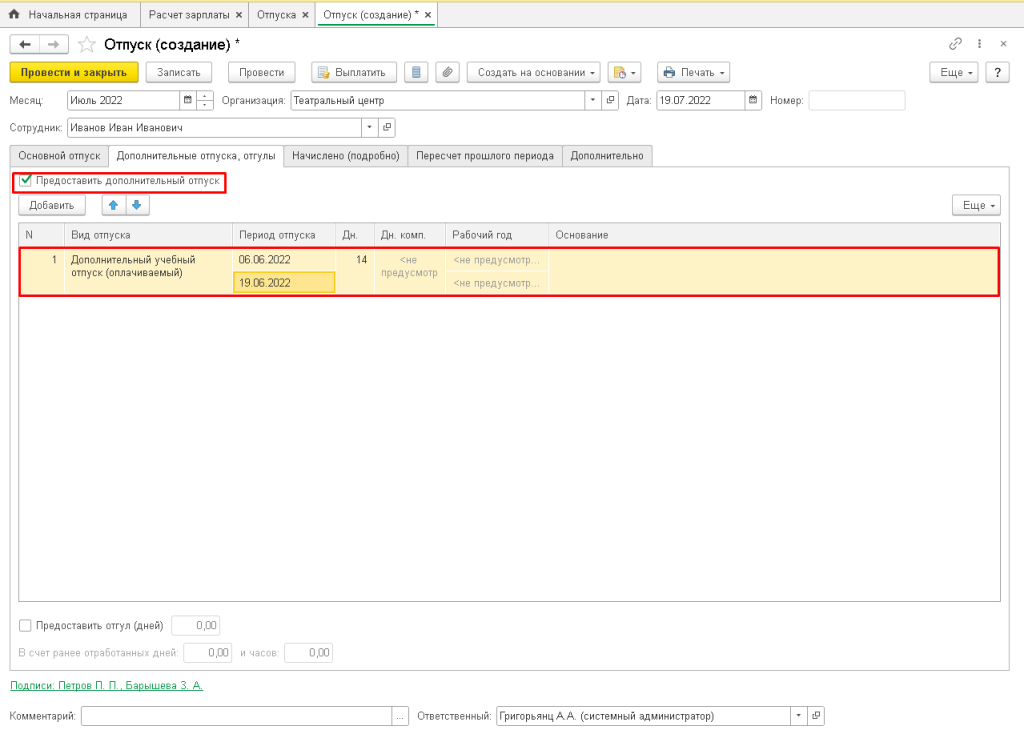
Task: Move row down with blue down arrow
Action: click(x=135, y=205)
